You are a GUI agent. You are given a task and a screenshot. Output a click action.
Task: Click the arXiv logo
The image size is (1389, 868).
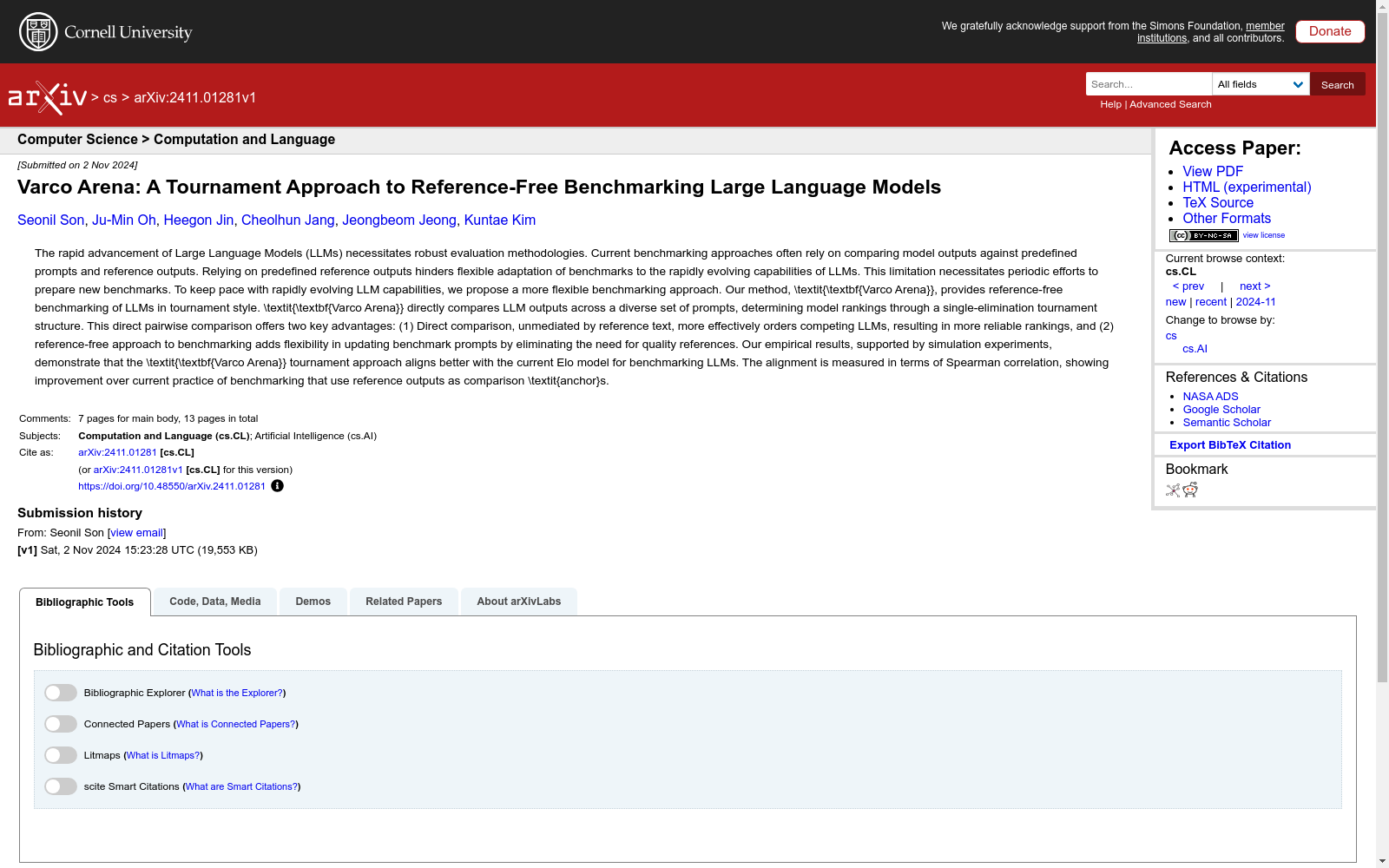(x=48, y=97)
